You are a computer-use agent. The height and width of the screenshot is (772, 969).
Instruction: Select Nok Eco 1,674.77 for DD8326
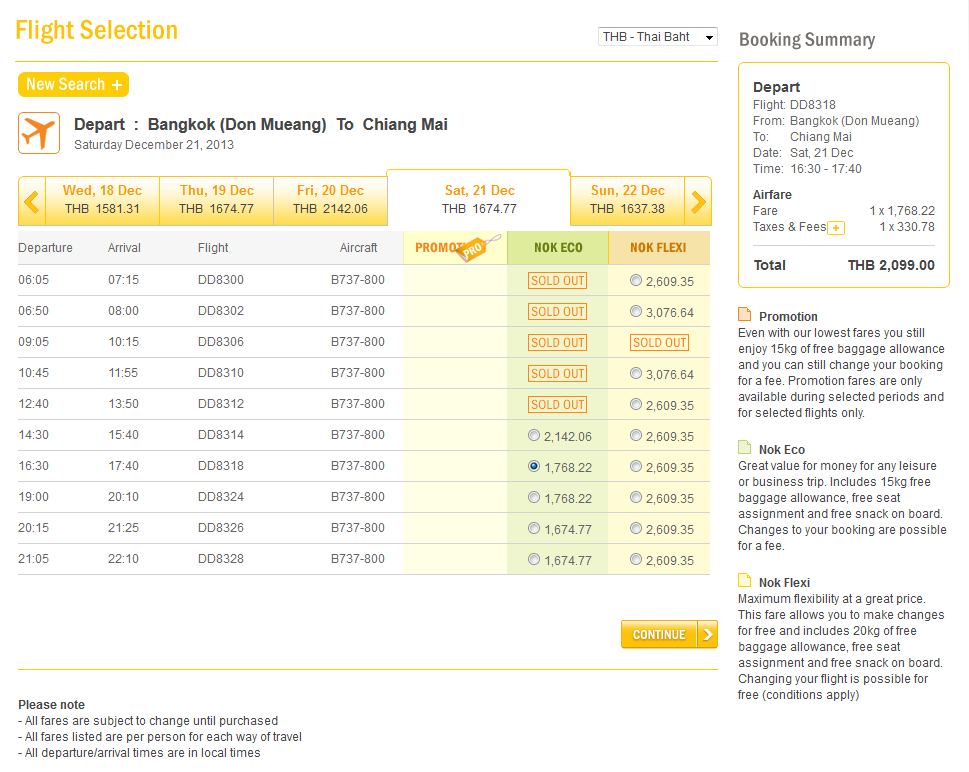click(534, 528)
